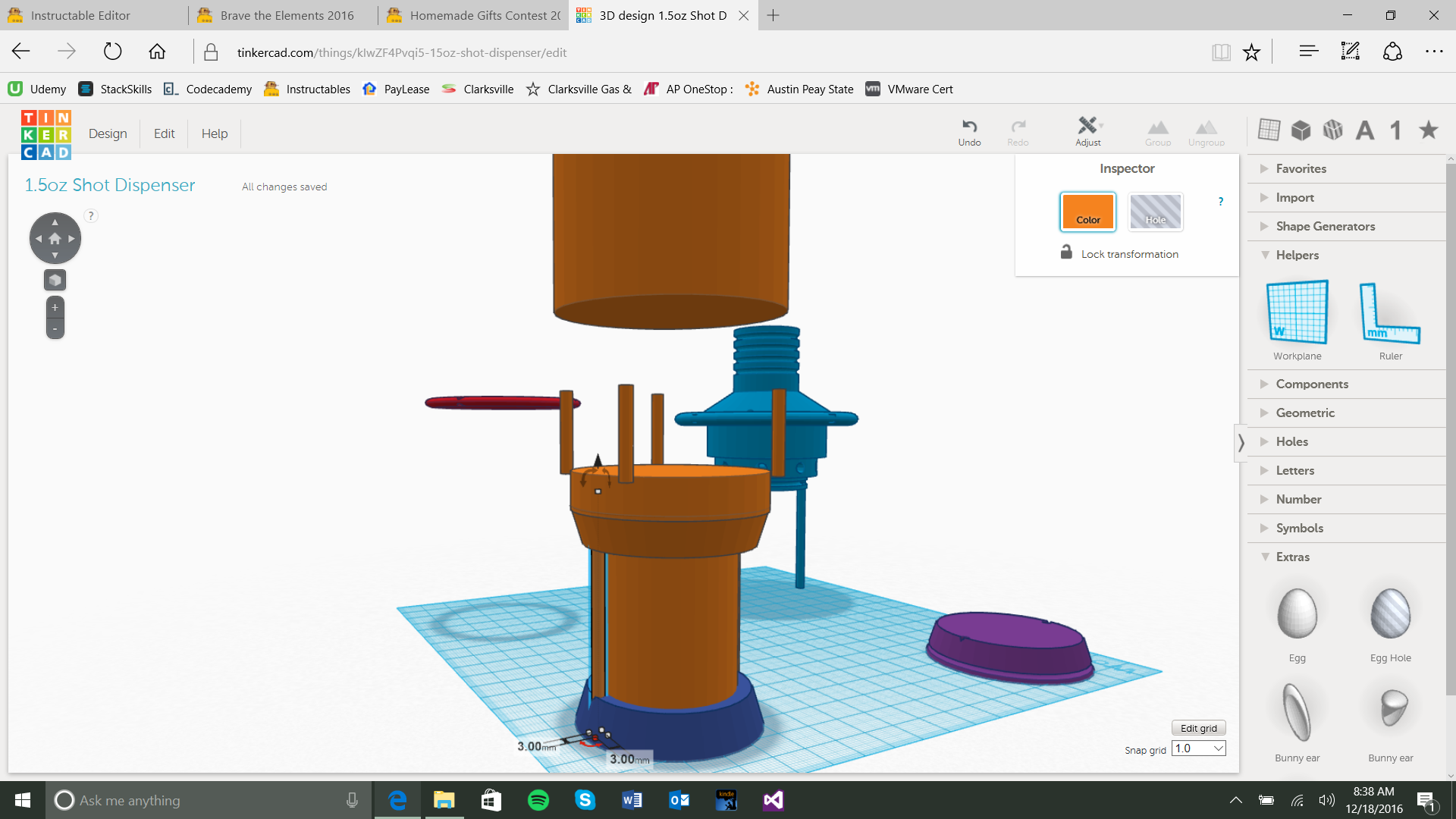Collapse the Helpers section
The image size is (1456, 819).
1297,255
